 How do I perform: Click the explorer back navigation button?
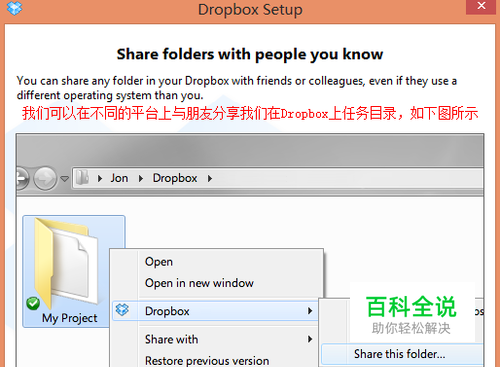click(23, 178)
